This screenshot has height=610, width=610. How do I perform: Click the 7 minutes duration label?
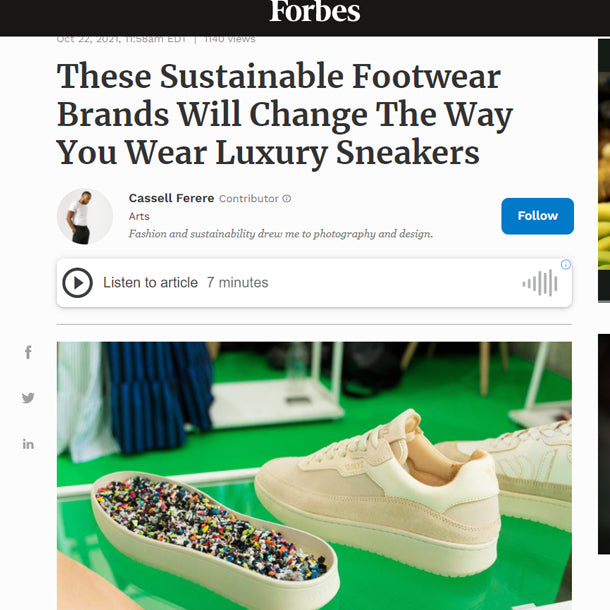237,283
